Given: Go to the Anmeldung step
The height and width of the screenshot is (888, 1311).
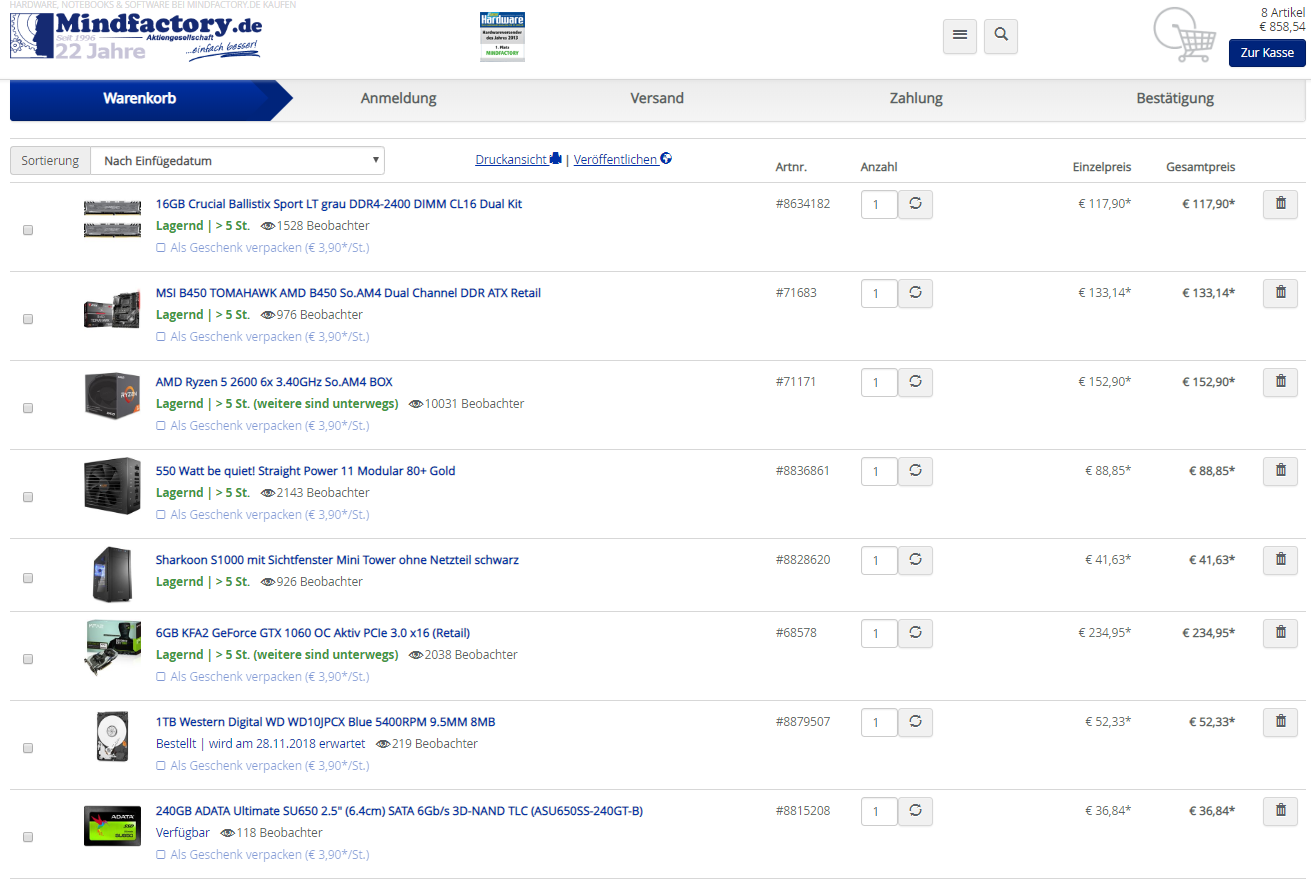Looking at the screenshot, I should pos(398,98).
